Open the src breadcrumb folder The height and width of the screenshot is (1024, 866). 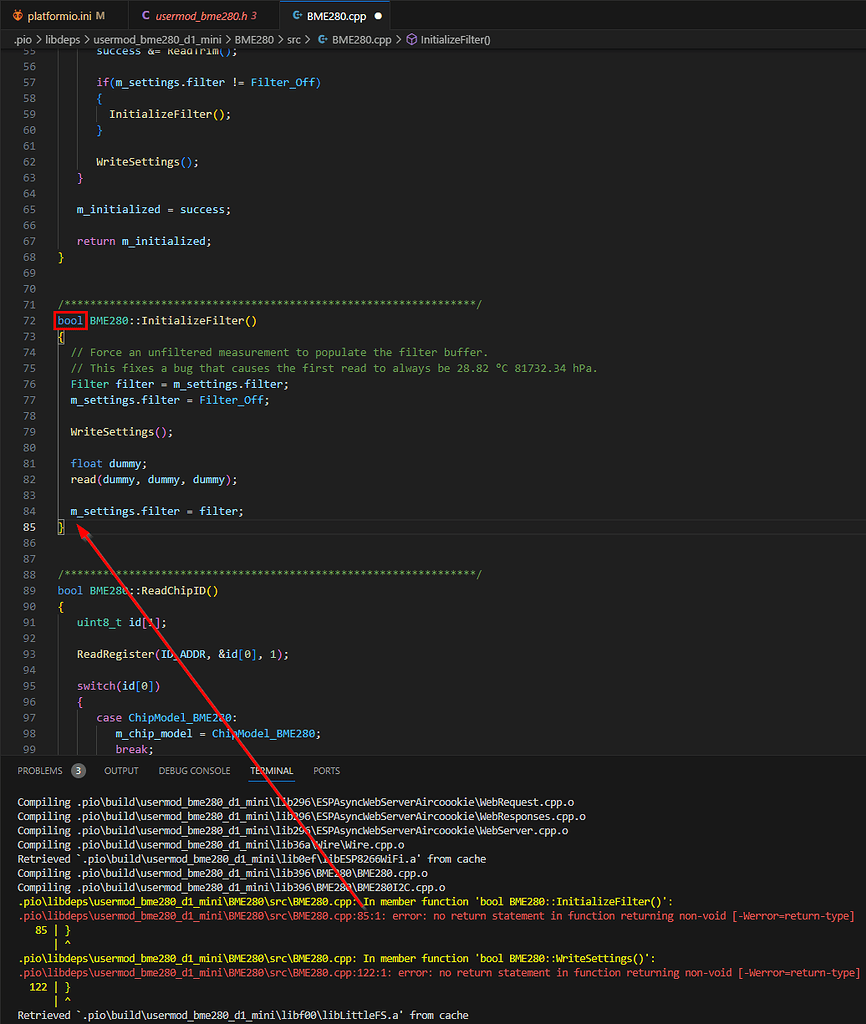click(x=294, y=40)
